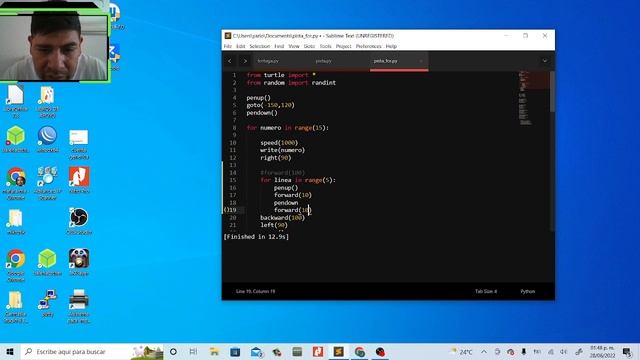This screenshot has height=360, width=640.
Task: Place cursor on the backward(100) line
Action: (282, 218)
